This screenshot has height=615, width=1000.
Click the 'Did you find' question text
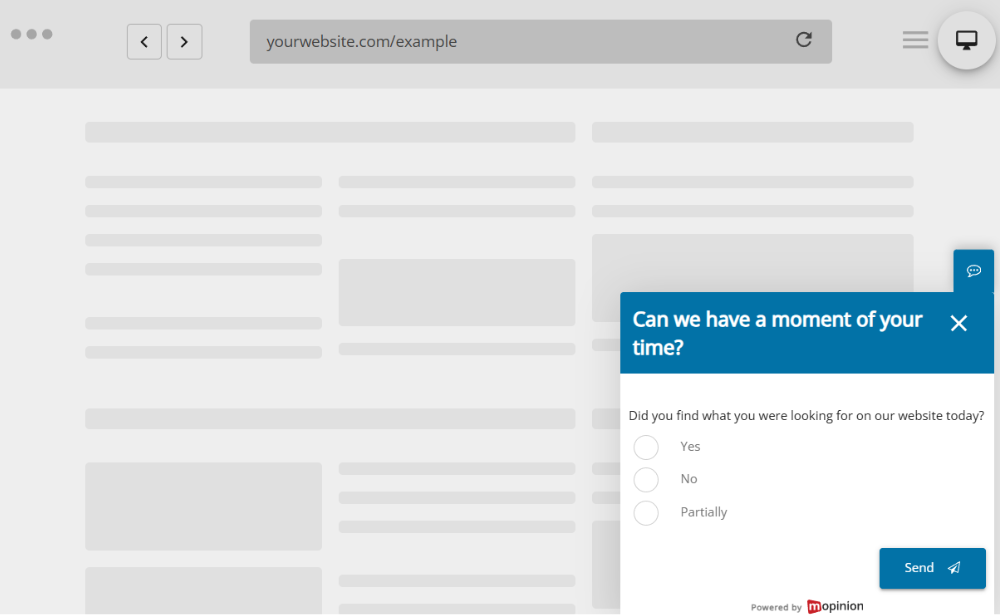(805, 415)
